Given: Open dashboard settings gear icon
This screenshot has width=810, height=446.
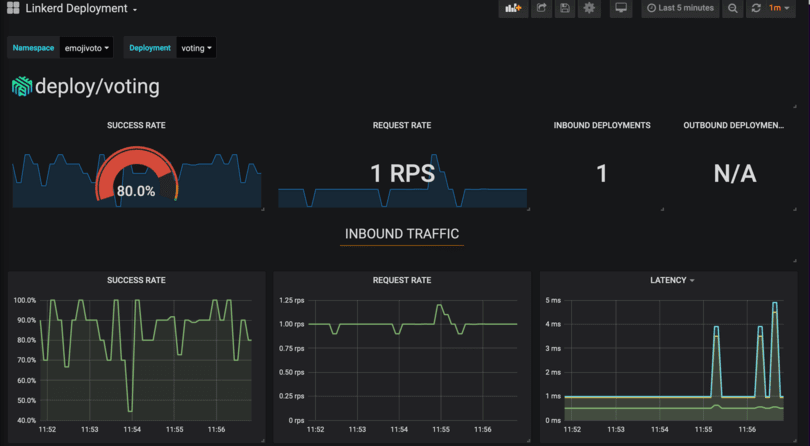Looking at the screenshot, I should (x=589, y=8).
